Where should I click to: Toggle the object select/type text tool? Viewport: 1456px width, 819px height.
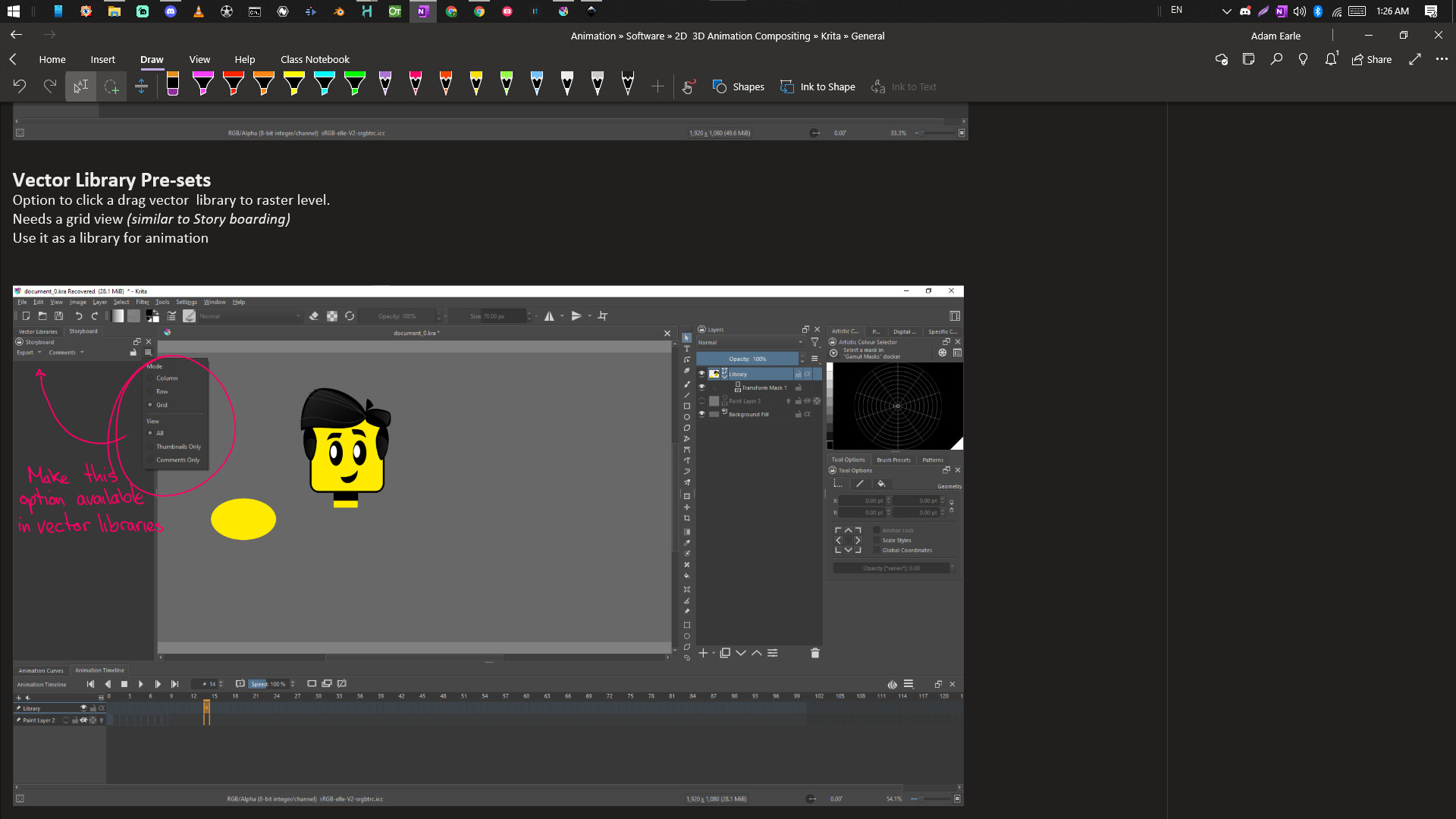80,87
